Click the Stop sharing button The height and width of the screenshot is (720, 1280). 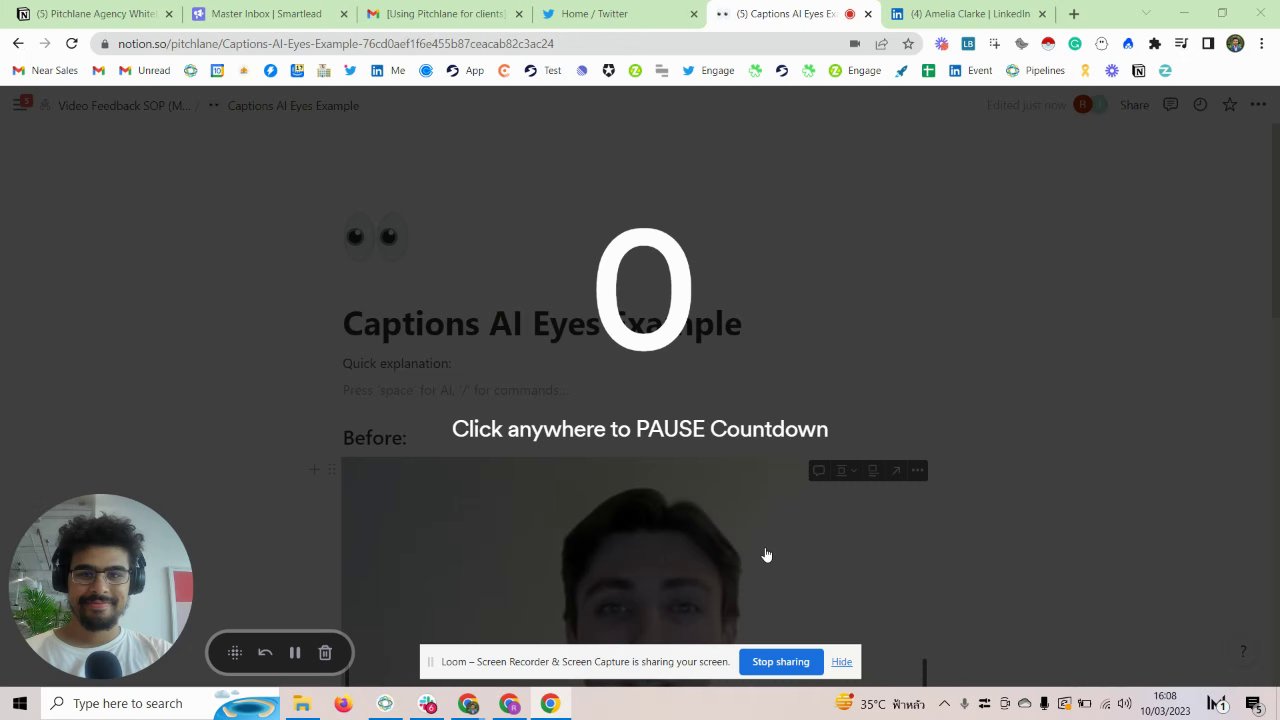tap(780, 662)
